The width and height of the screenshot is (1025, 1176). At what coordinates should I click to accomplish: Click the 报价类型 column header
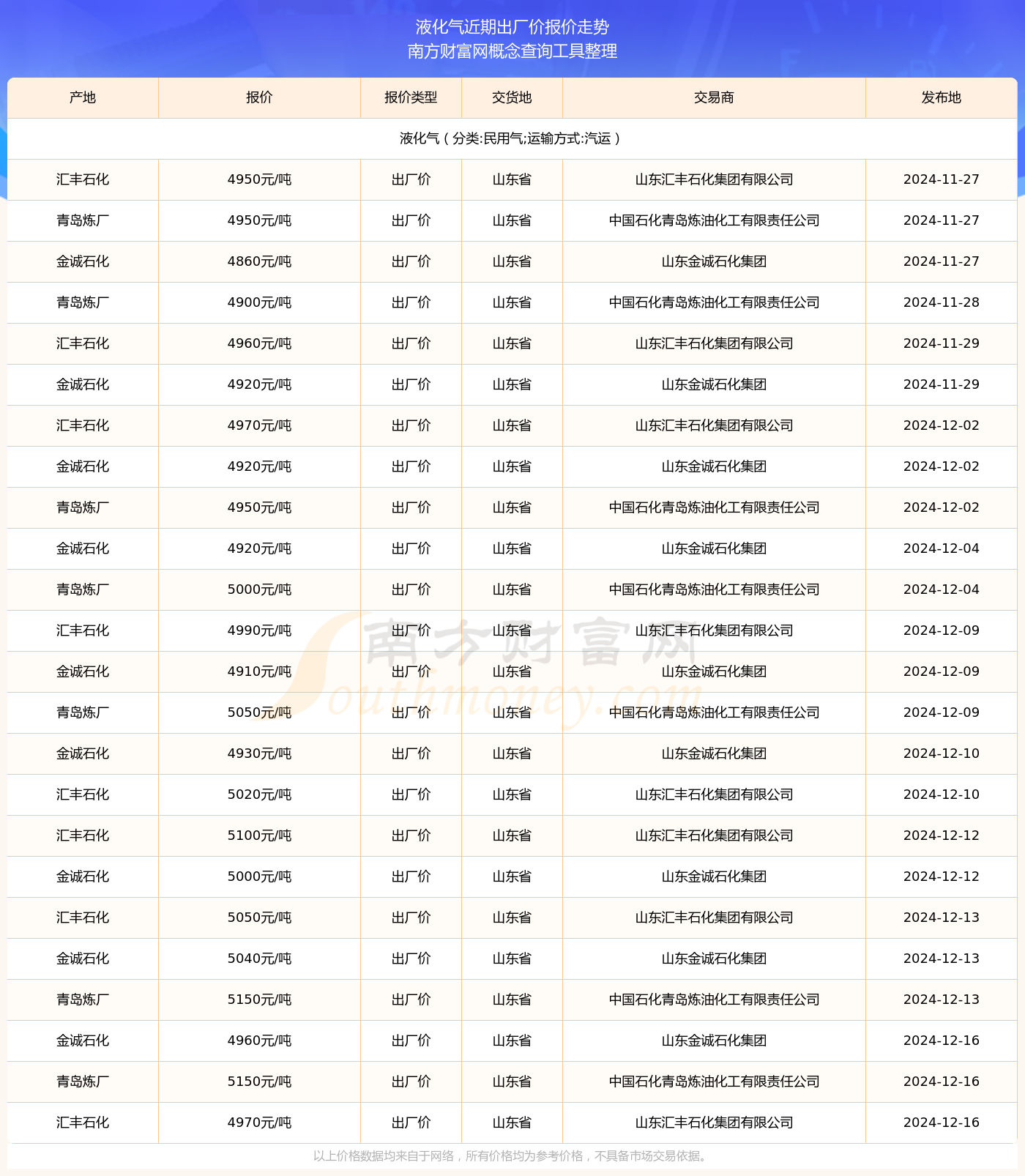(411, 97)
